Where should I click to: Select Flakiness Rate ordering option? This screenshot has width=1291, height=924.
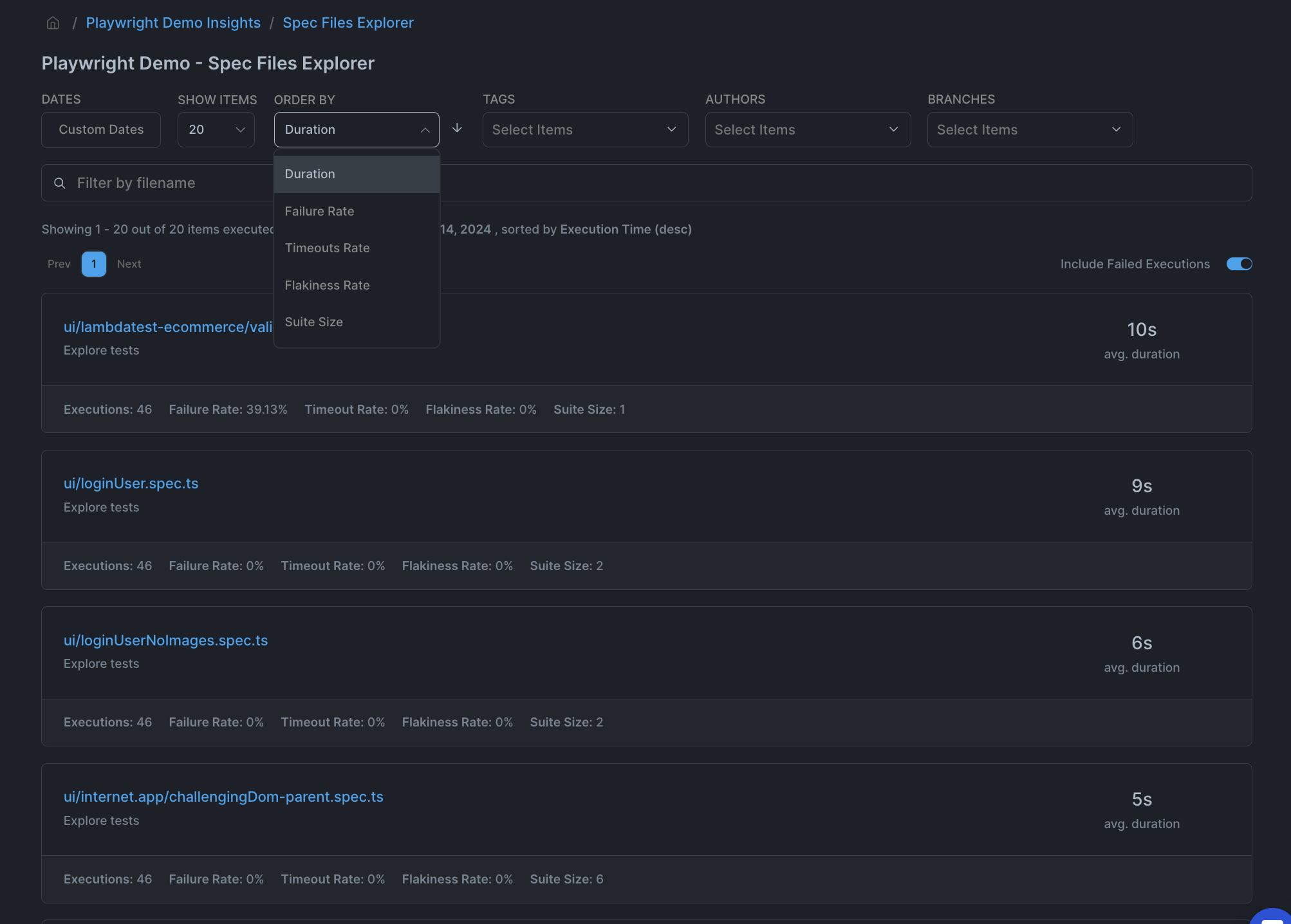327,285
